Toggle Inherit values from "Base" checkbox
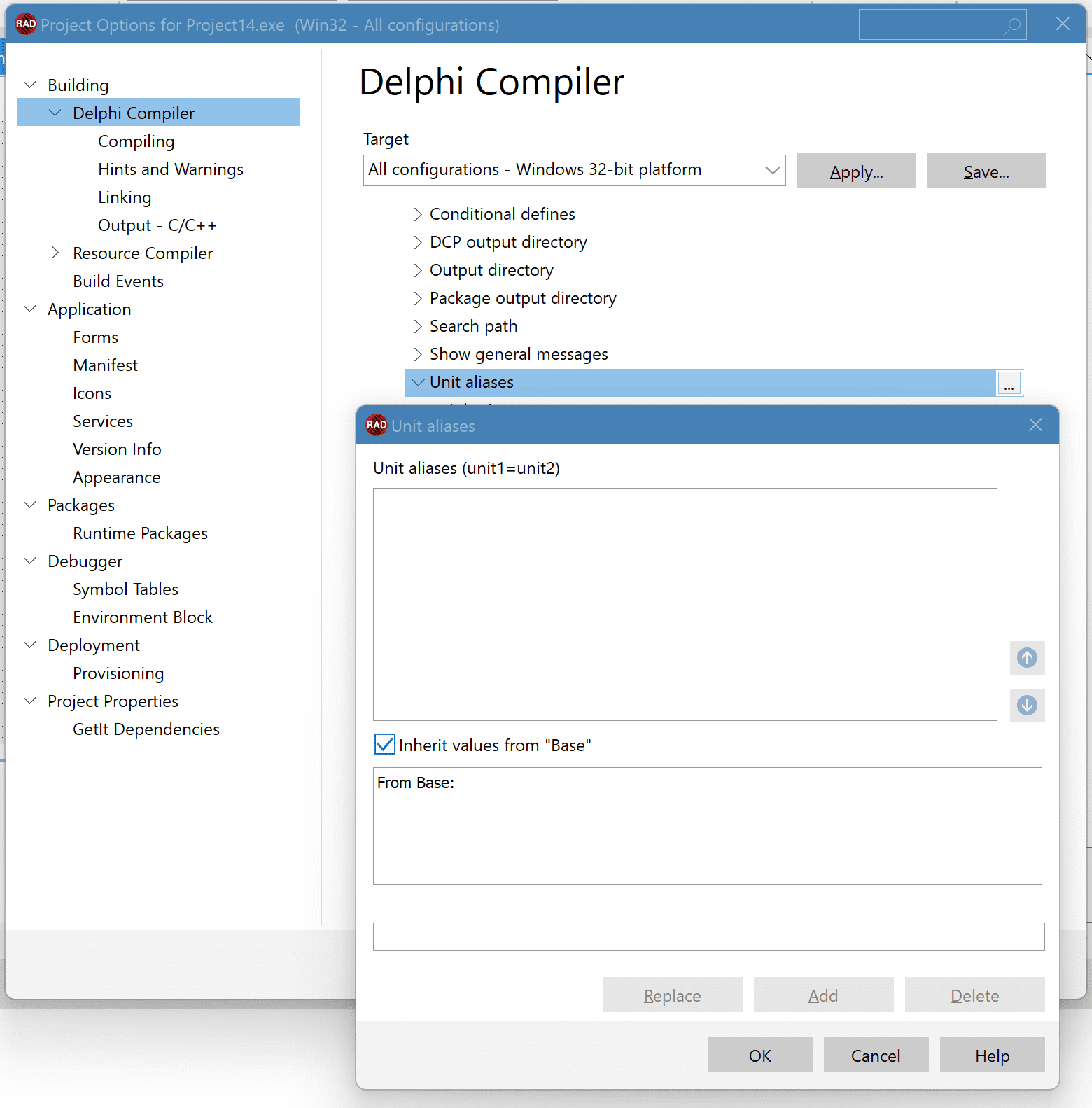 385,744
